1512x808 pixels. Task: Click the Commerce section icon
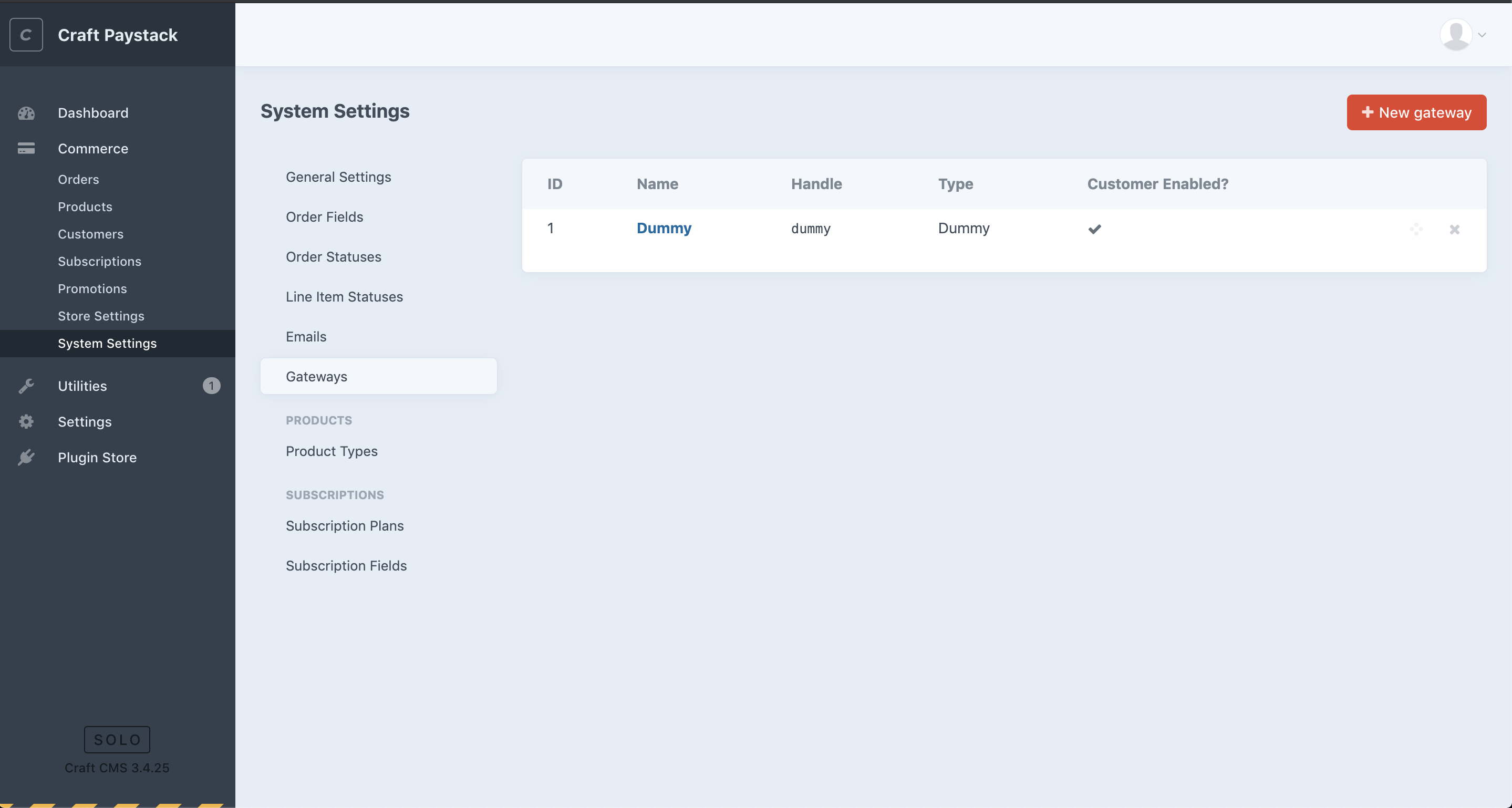tap(27, 148)
